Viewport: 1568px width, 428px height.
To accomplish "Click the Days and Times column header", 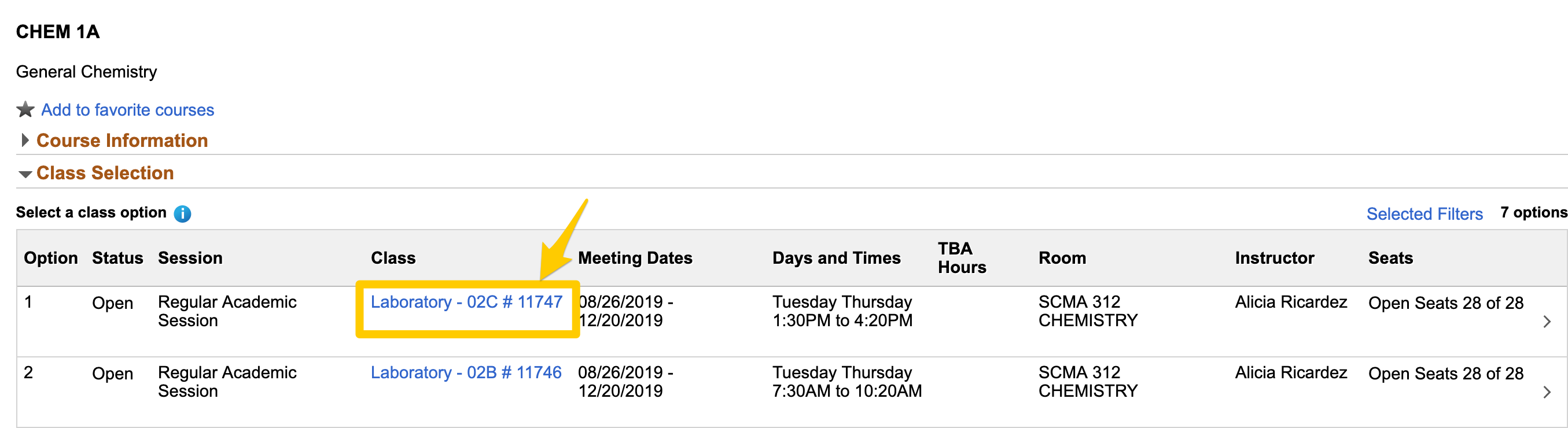I will [835, 258].
